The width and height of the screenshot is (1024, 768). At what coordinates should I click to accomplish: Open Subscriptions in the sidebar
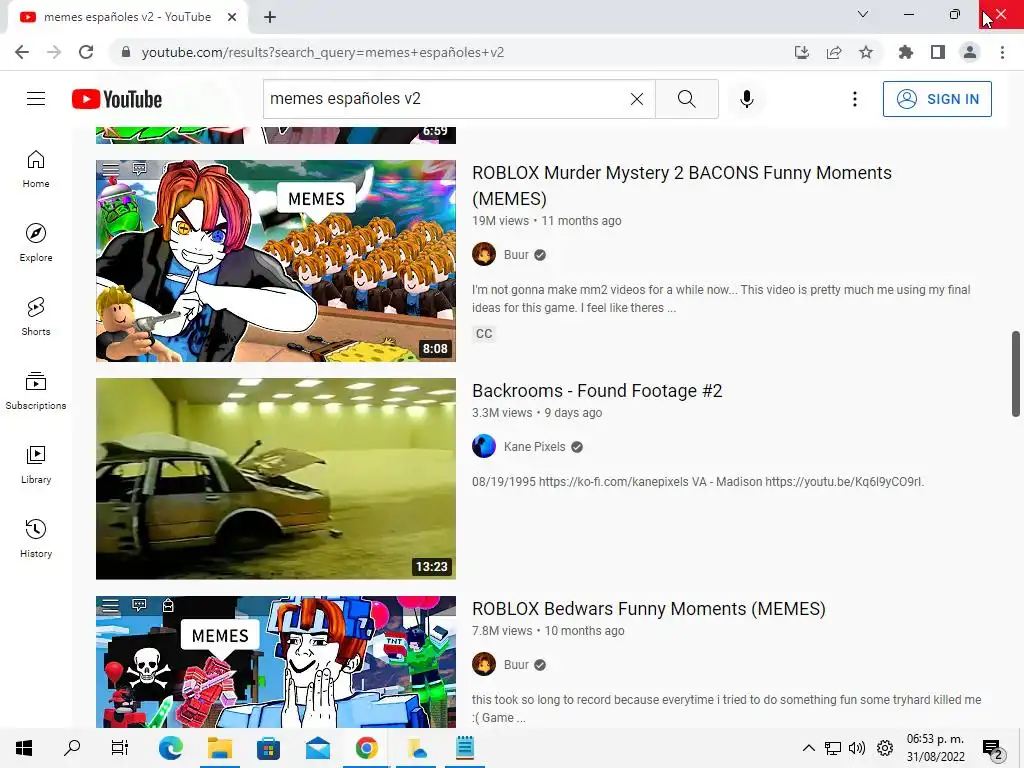tap(36, 391)
